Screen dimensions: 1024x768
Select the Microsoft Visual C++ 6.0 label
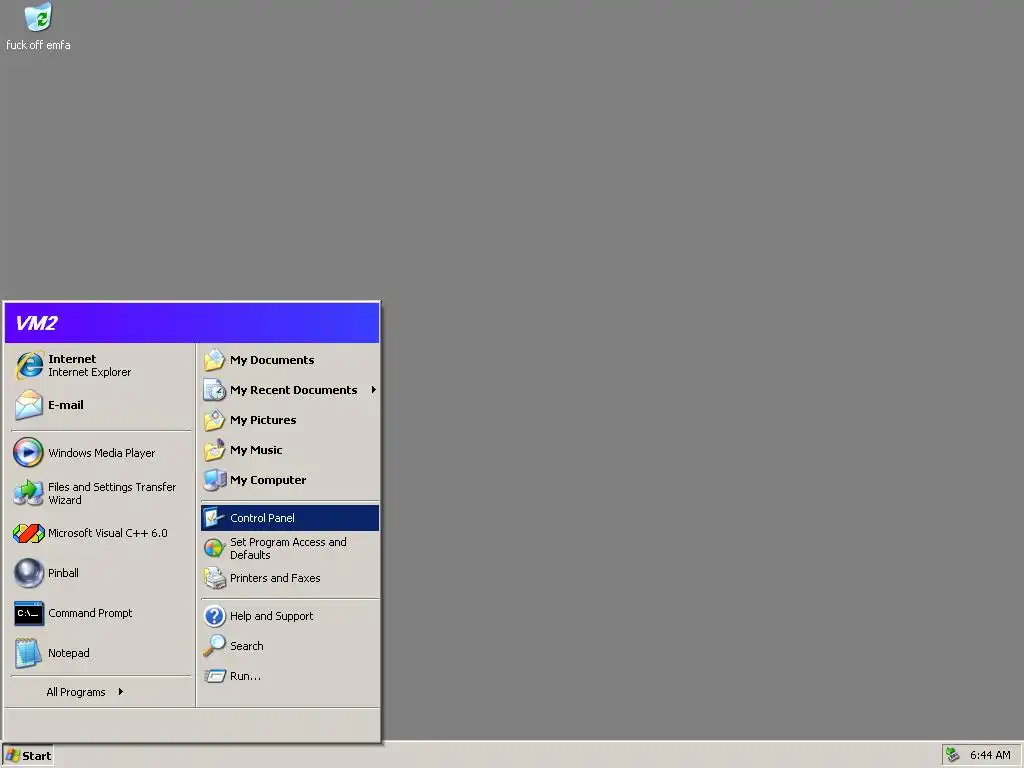pos(108,533)
